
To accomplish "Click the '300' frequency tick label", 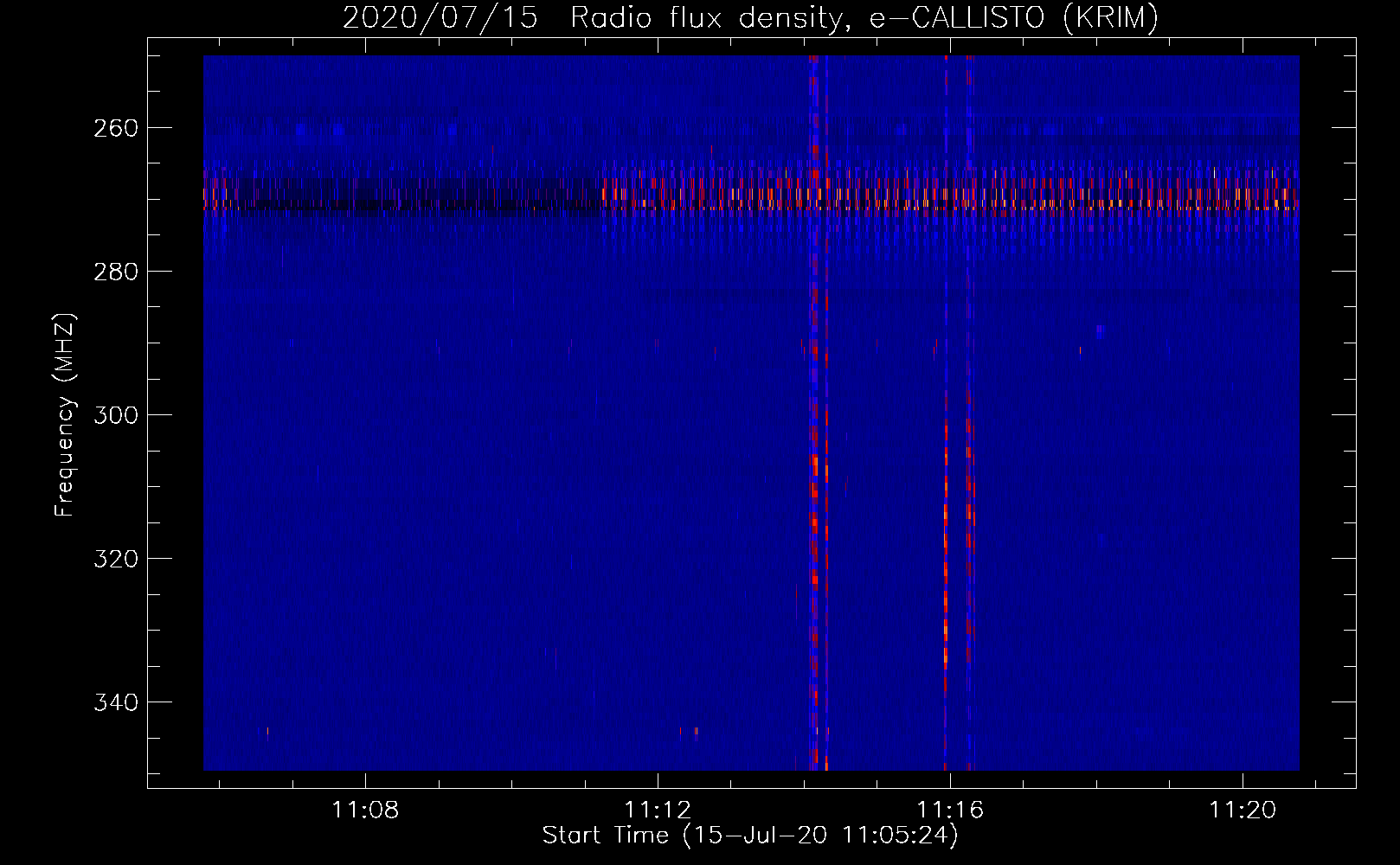I will coord(116,415).
